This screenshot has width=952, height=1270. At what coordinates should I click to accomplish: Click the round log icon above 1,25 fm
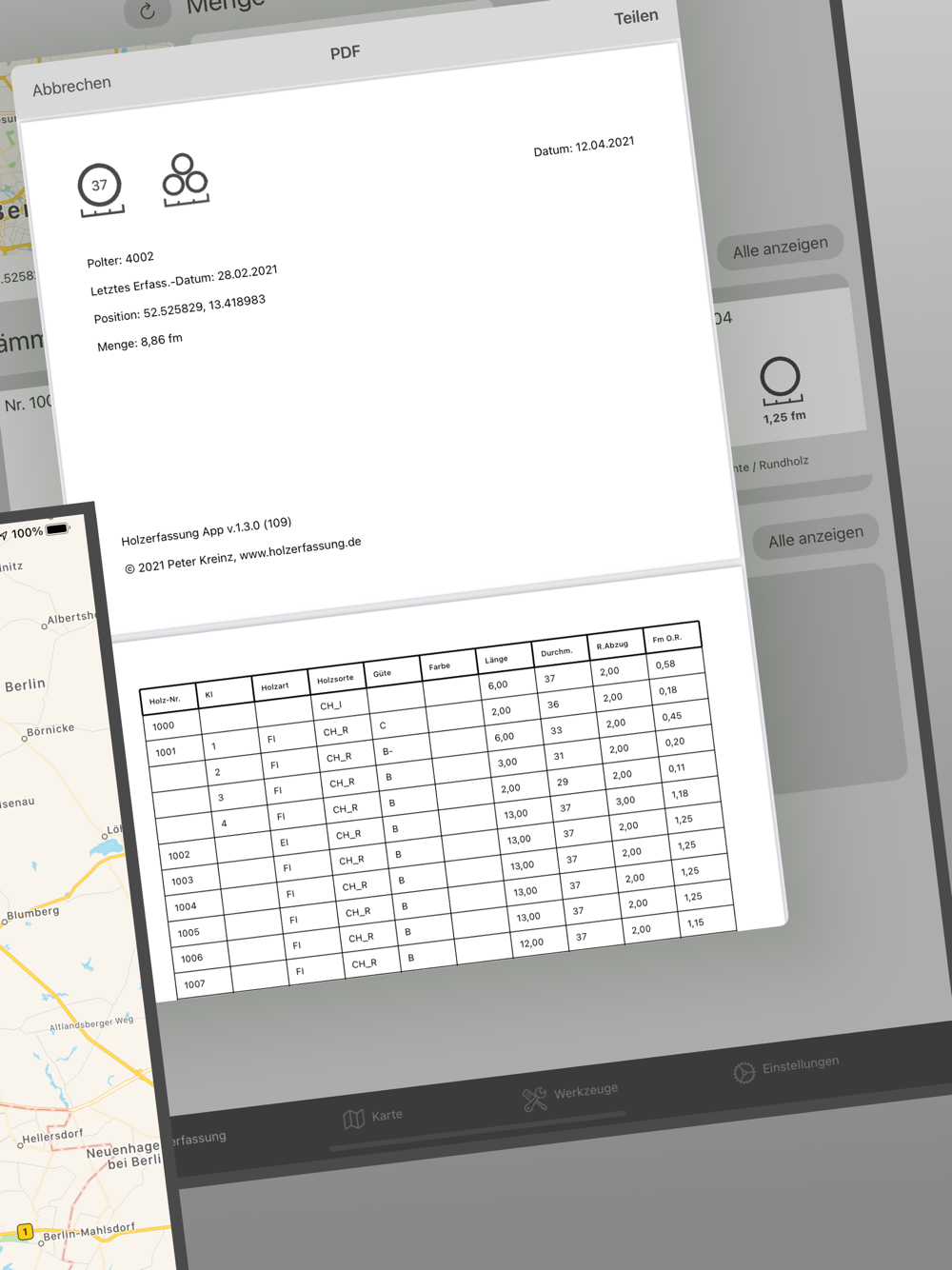click(781, 381)
